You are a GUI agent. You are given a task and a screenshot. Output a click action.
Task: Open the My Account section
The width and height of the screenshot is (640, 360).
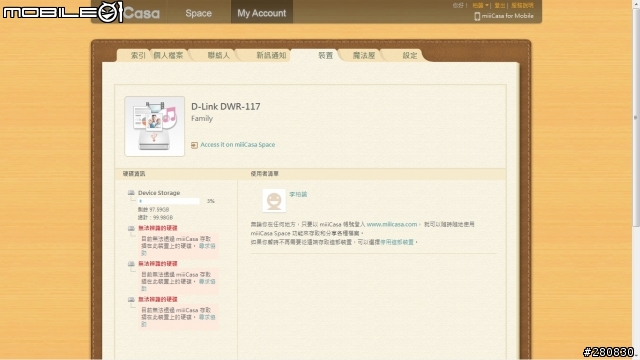[x=262, y=13]
